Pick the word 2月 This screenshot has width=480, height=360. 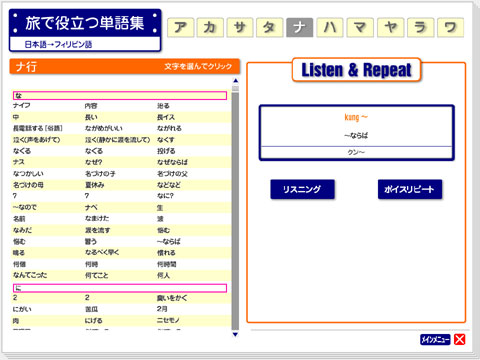(x=162, y=309)
